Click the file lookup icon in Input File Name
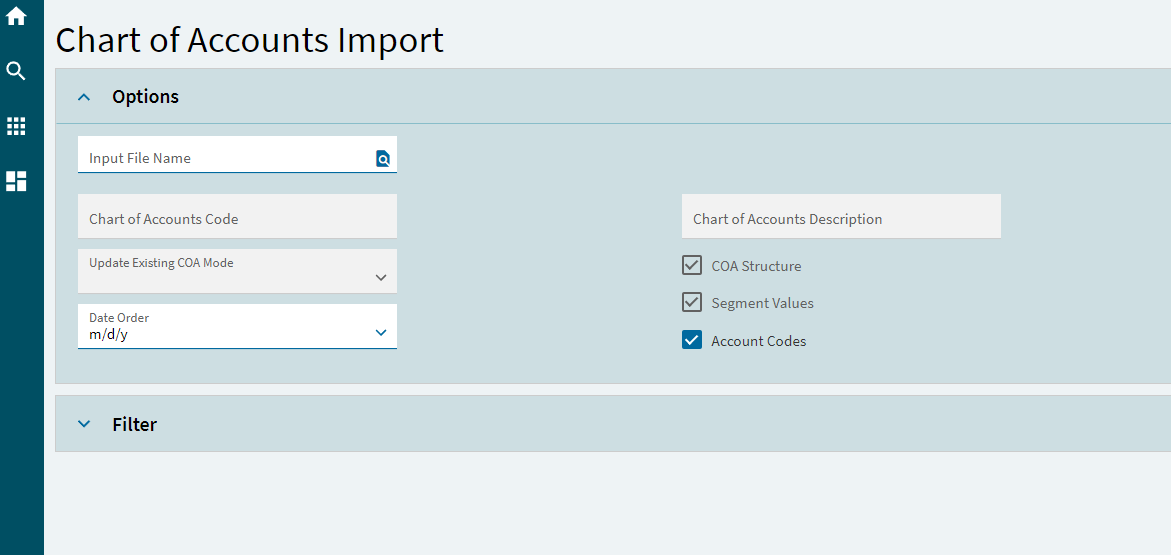Viewport: 1171px width, 555px height. coord(382,158)
